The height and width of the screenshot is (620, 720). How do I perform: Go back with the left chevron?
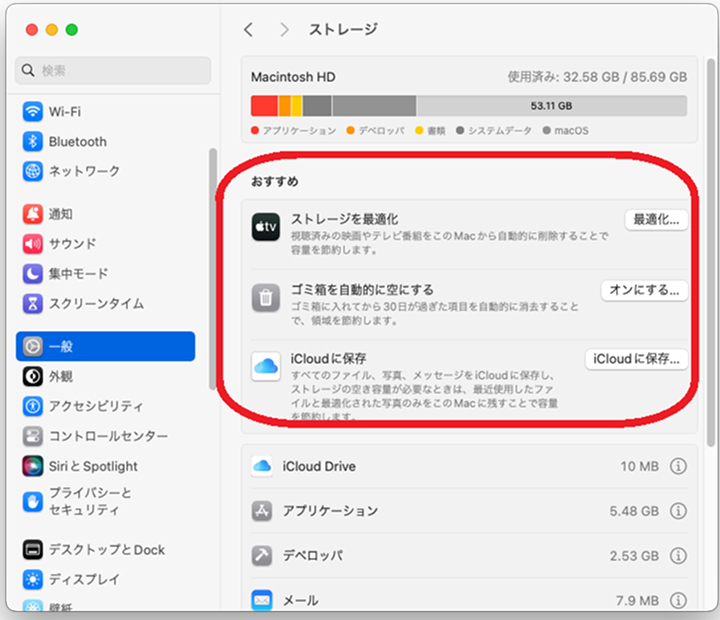click(248, 30)
